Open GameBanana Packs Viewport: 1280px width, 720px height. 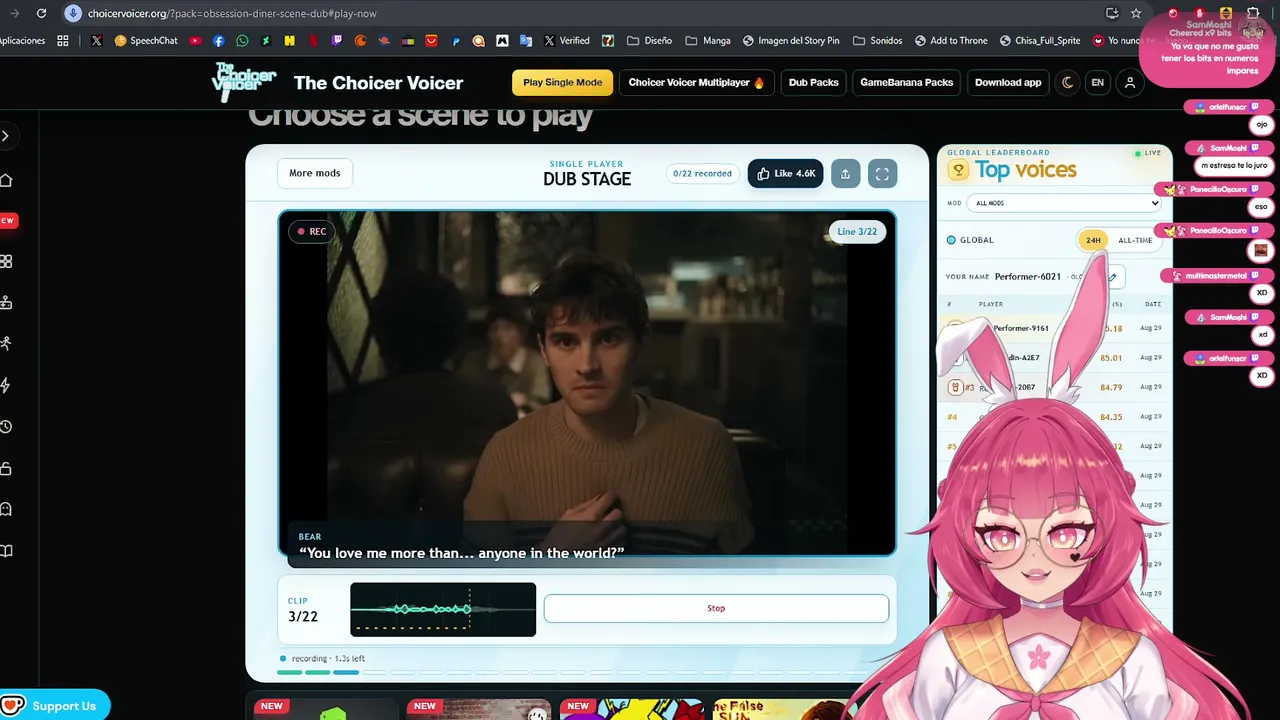pos(906,82)
